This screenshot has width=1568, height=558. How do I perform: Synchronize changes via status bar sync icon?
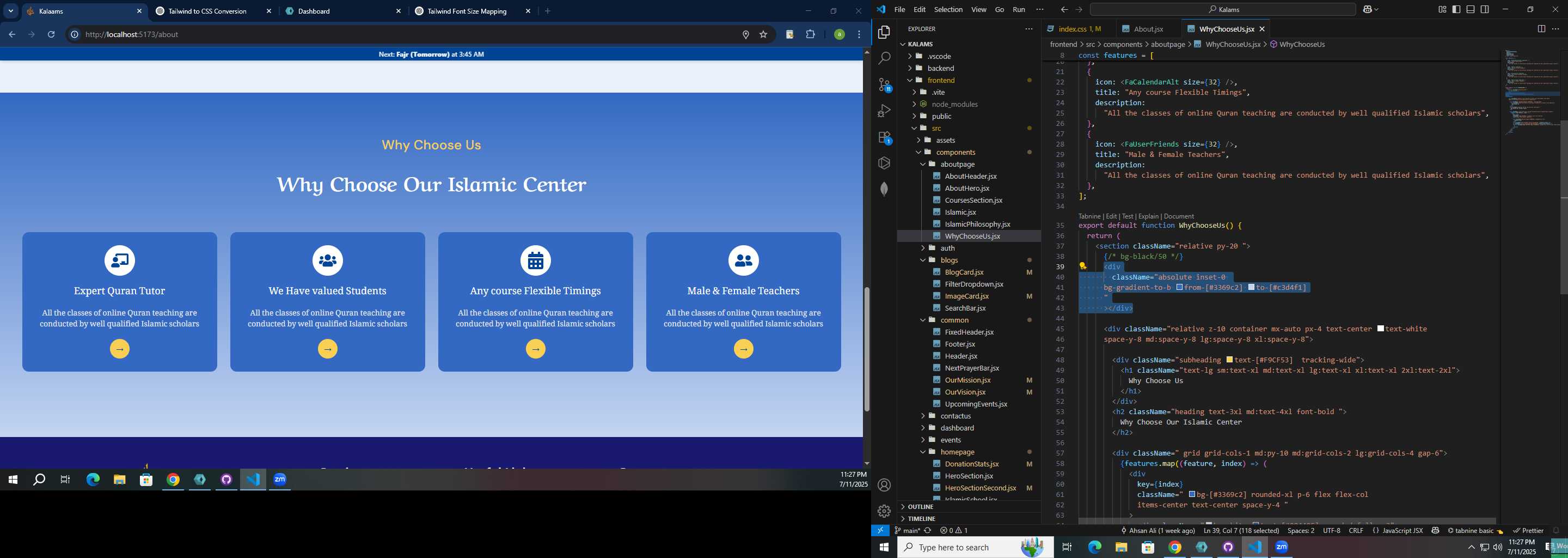point(928,531)
